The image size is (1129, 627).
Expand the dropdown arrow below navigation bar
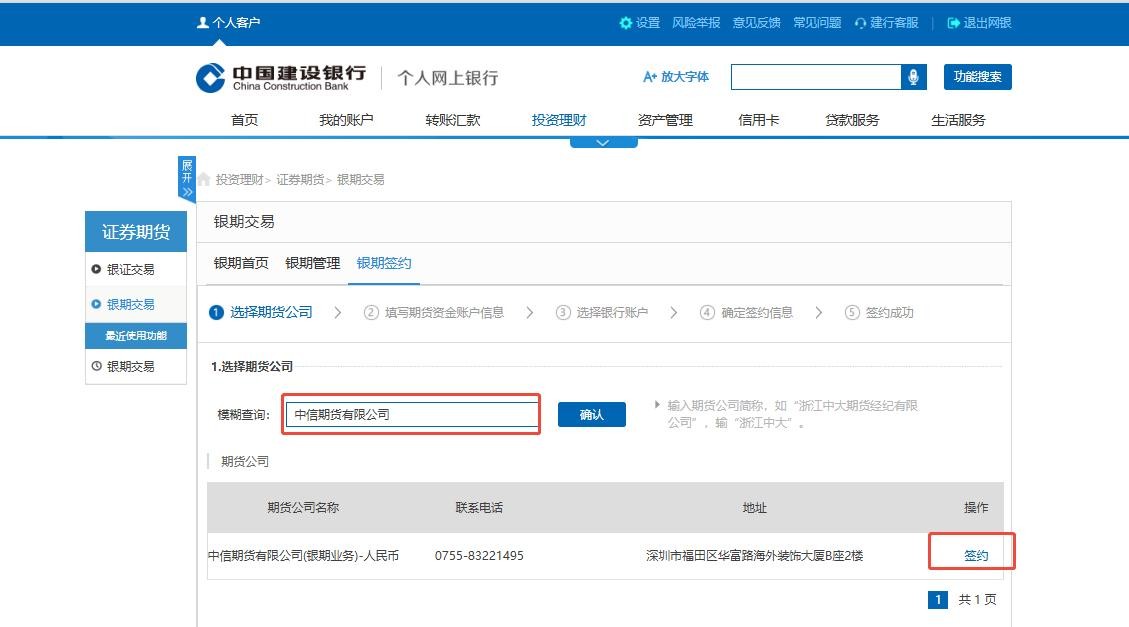point(603,143)
